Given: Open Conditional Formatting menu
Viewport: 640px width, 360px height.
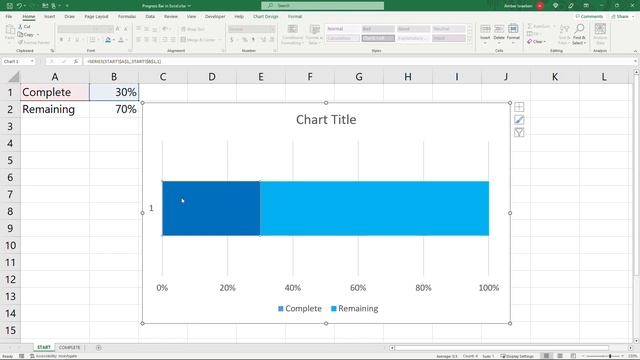Looking at the screenshot, I should (292, 34).
